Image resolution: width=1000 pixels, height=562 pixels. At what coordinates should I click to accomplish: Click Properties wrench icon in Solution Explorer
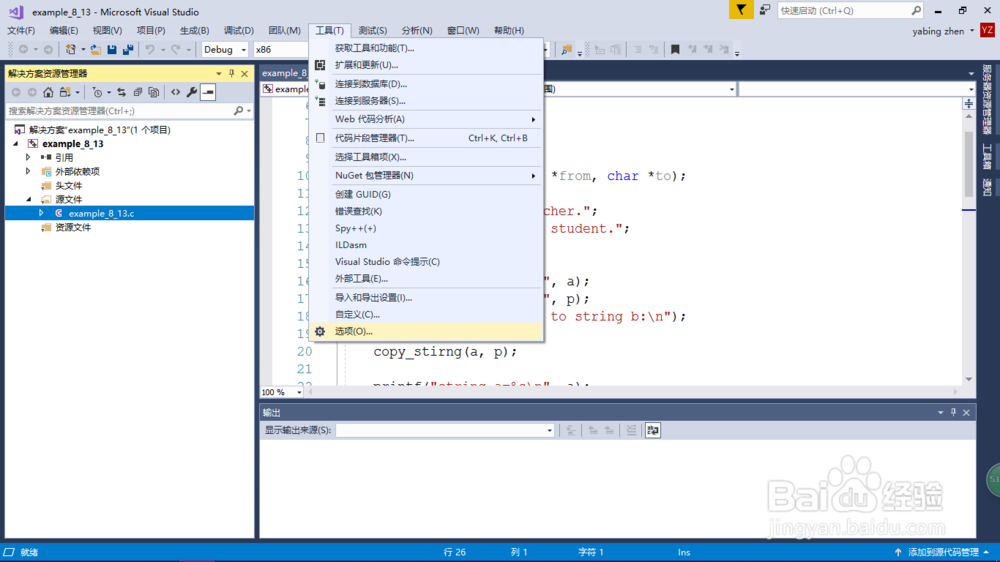coord(191,92)
